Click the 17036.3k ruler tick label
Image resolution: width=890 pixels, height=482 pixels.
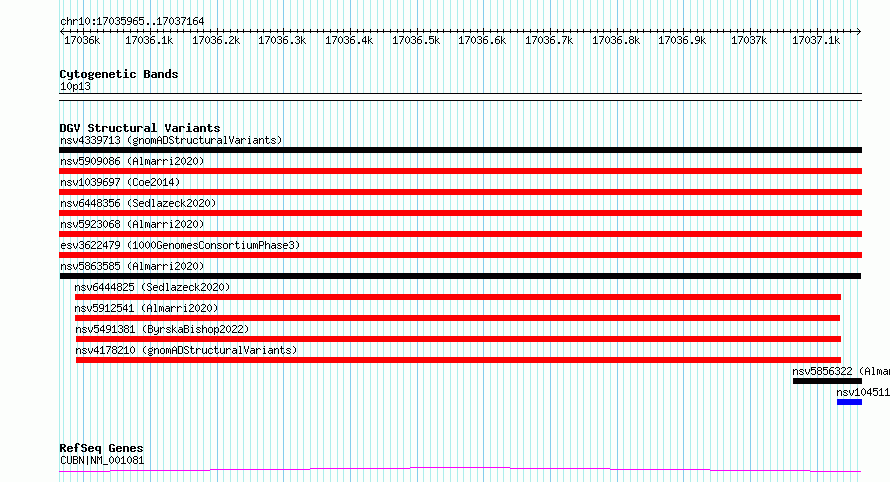282,40
